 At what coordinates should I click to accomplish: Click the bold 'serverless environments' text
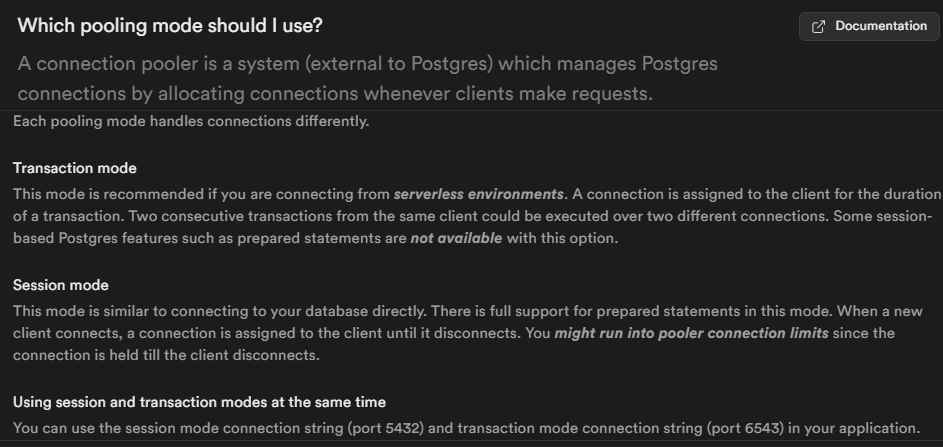coord(479,193)
